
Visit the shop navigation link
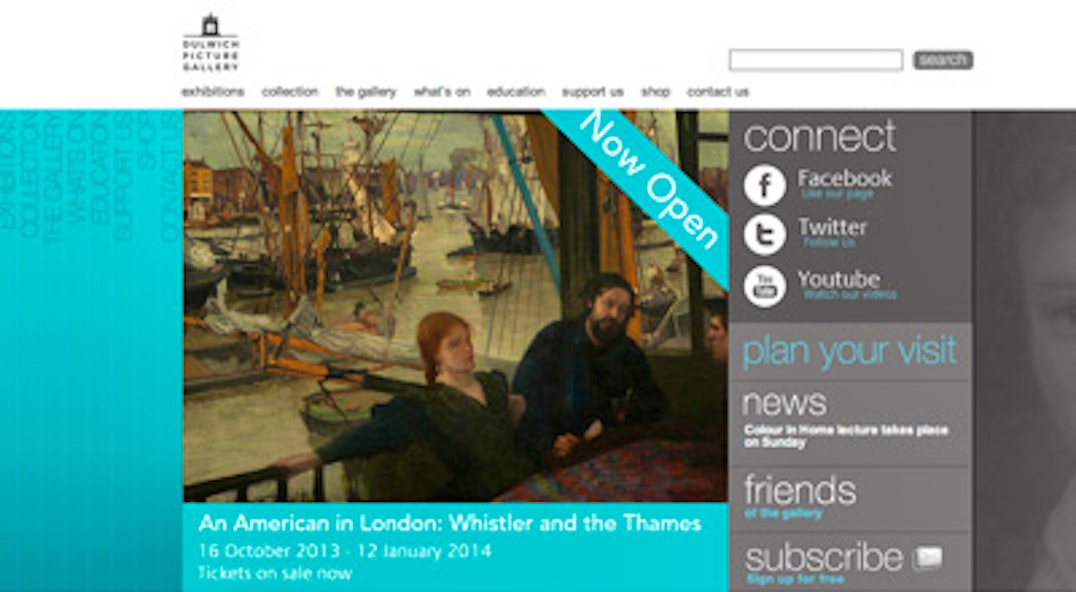tap(655, 92)
